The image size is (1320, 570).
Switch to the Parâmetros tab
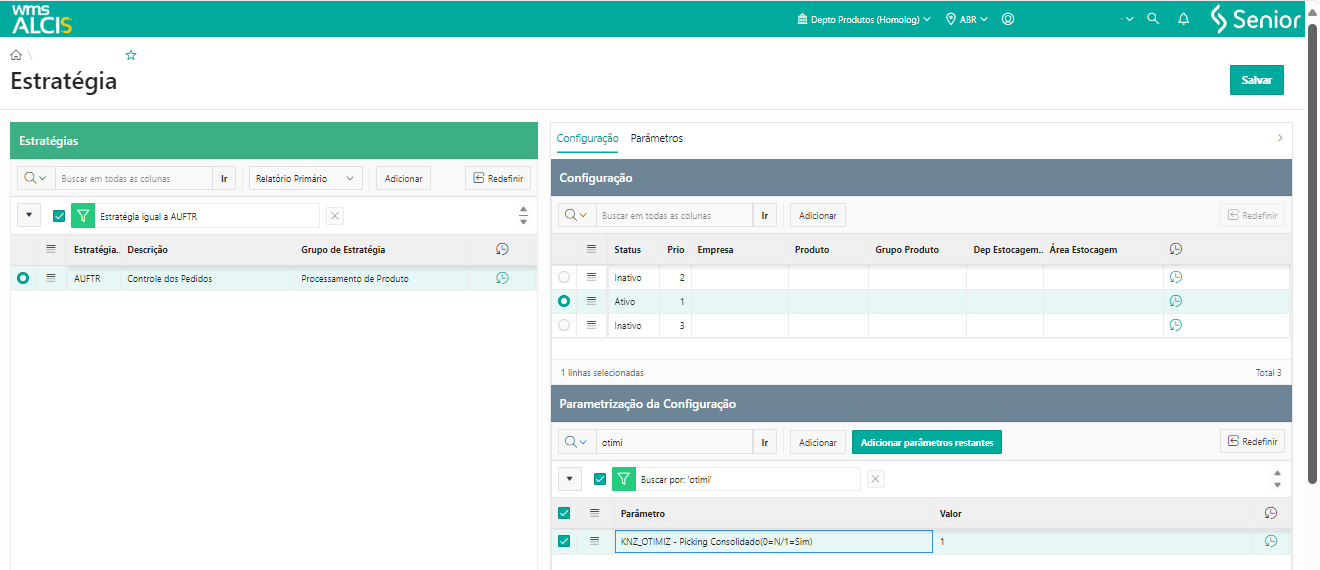click(657, 138)
